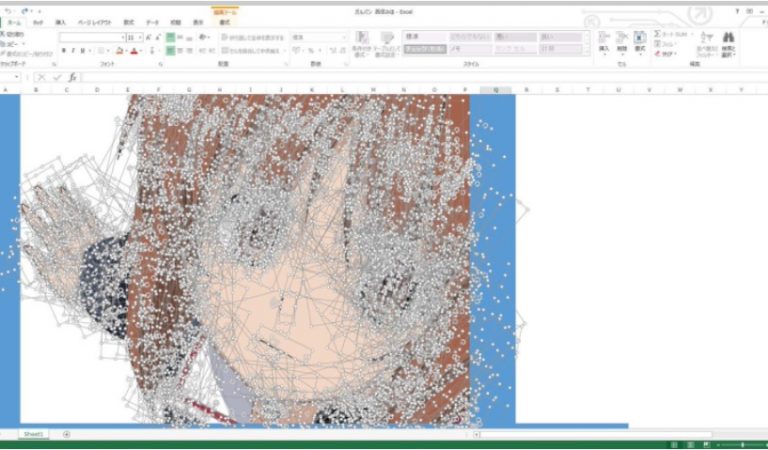Open Find and Select binoculars menu
768x450 pixels.
pyautogui.click(x=728, y=44)
